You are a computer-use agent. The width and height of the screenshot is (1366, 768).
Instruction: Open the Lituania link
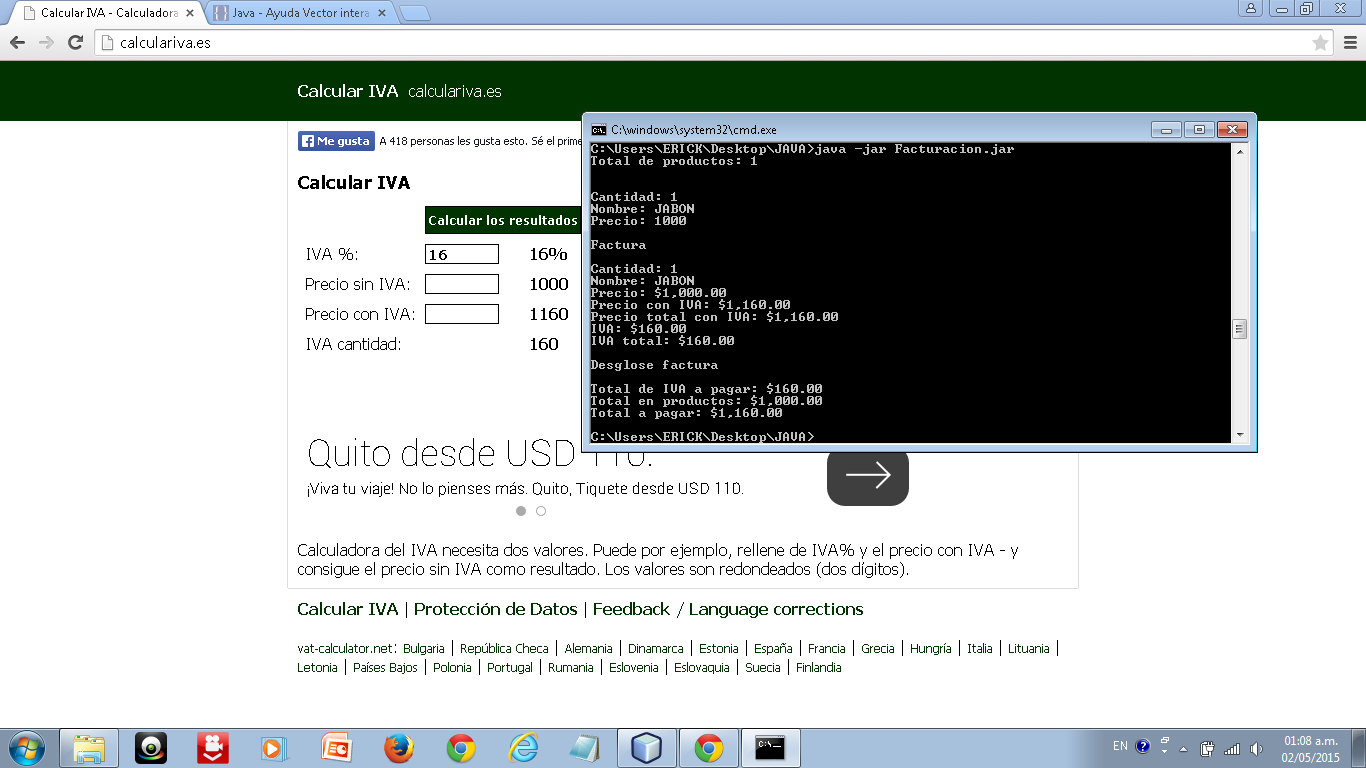pos(1029,649)
